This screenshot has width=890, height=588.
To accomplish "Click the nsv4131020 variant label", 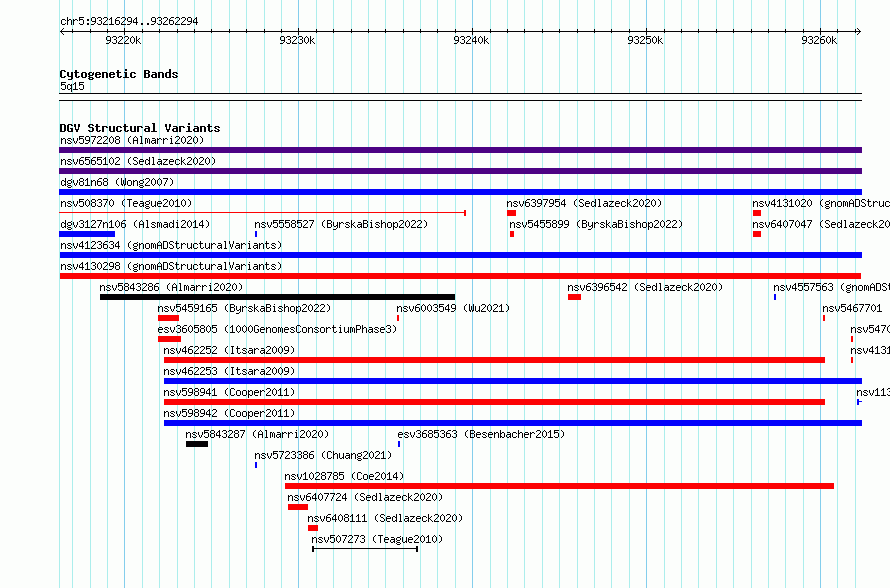I will point(821,203).
